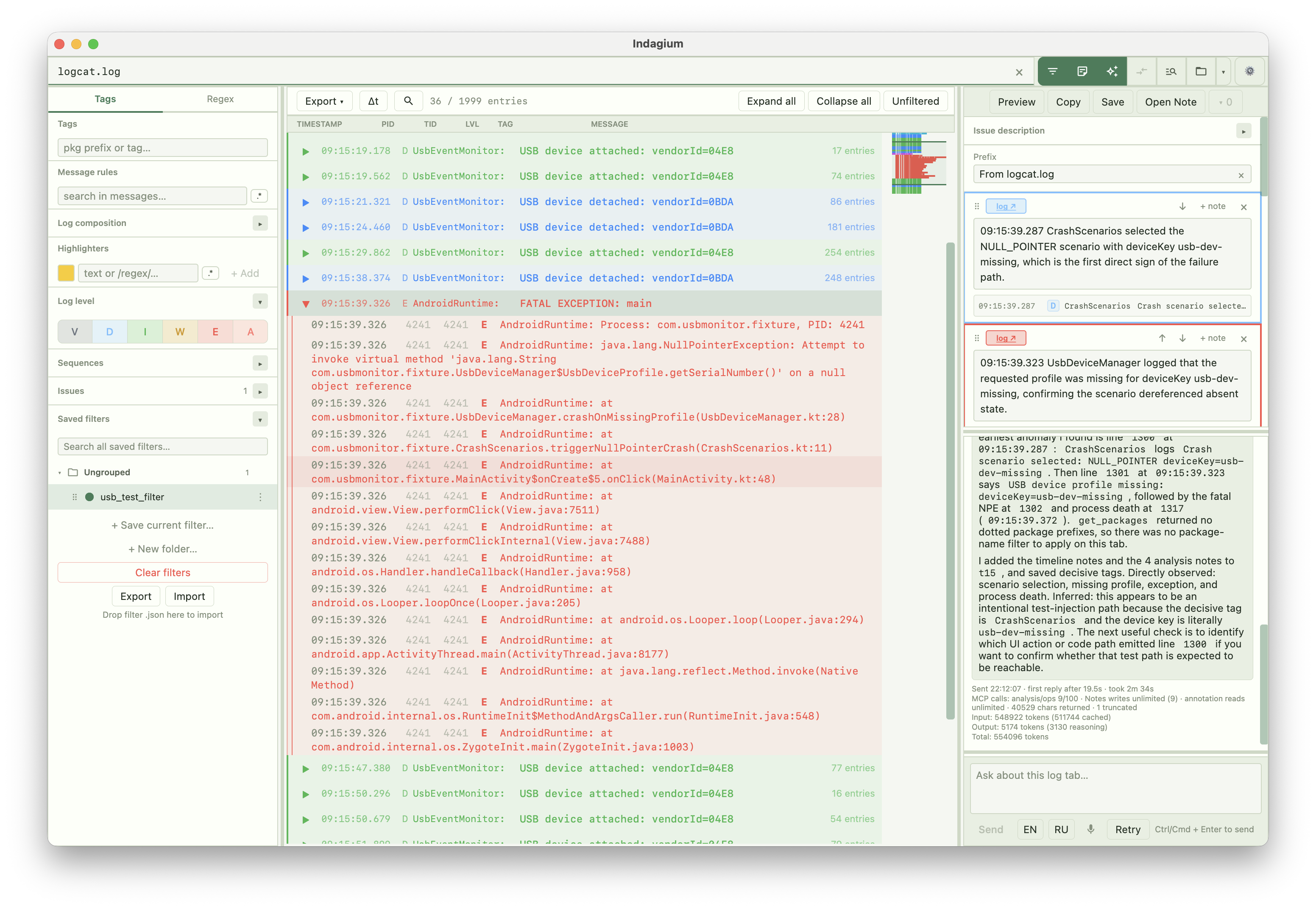Viewport: 1316px width, 909px height.
Task: Toggle Info (I) log level
Action: point(145,332)
